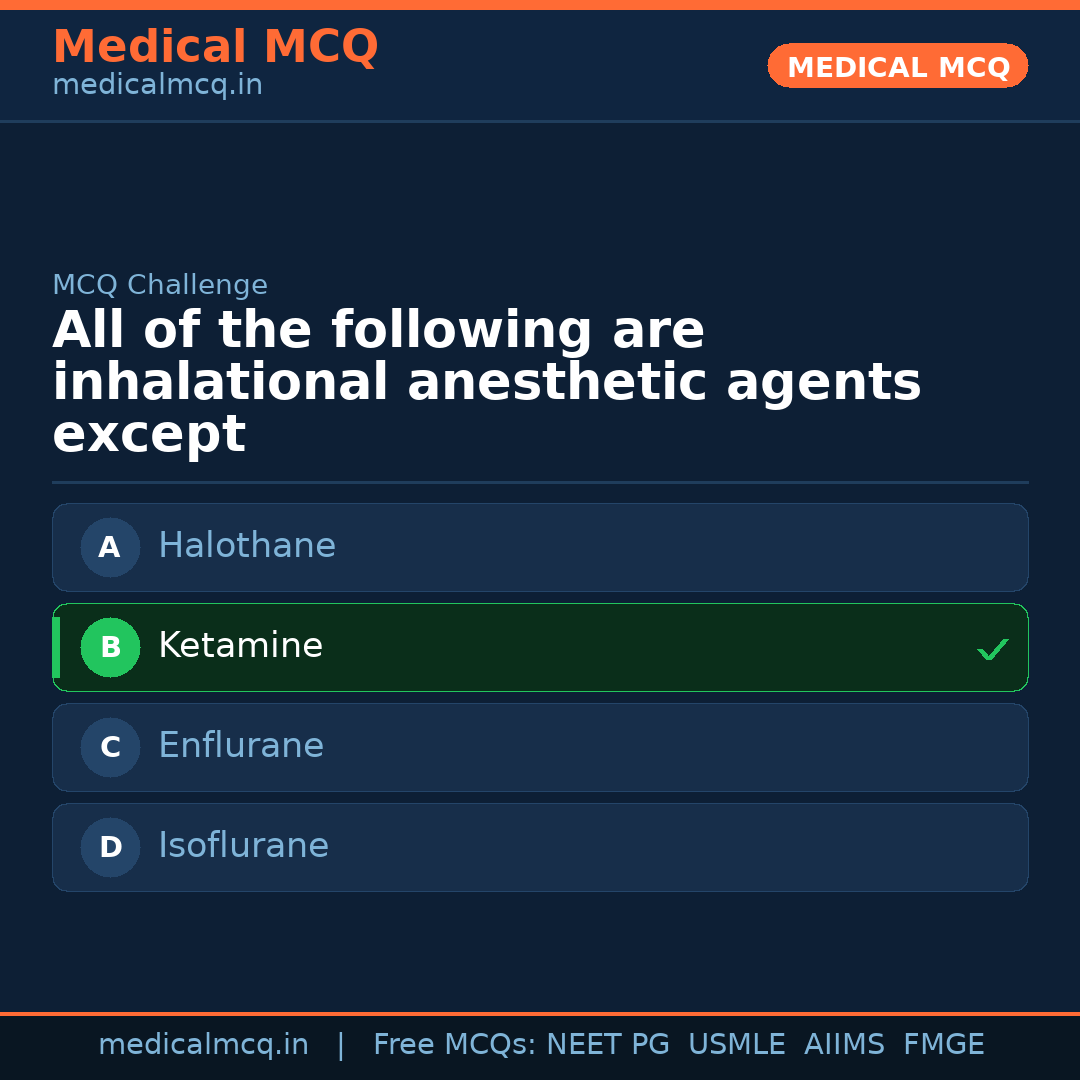The width and height of the screenshot is (1080, 1080).
Task: Click the letter A circle badge
Action: coord(110,547)
